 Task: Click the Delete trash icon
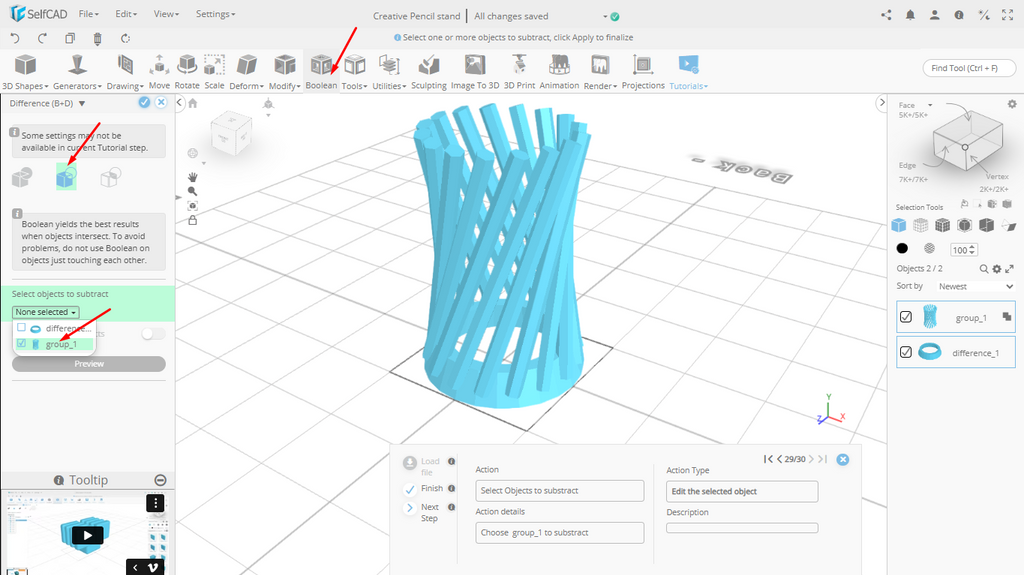[97, 39]
